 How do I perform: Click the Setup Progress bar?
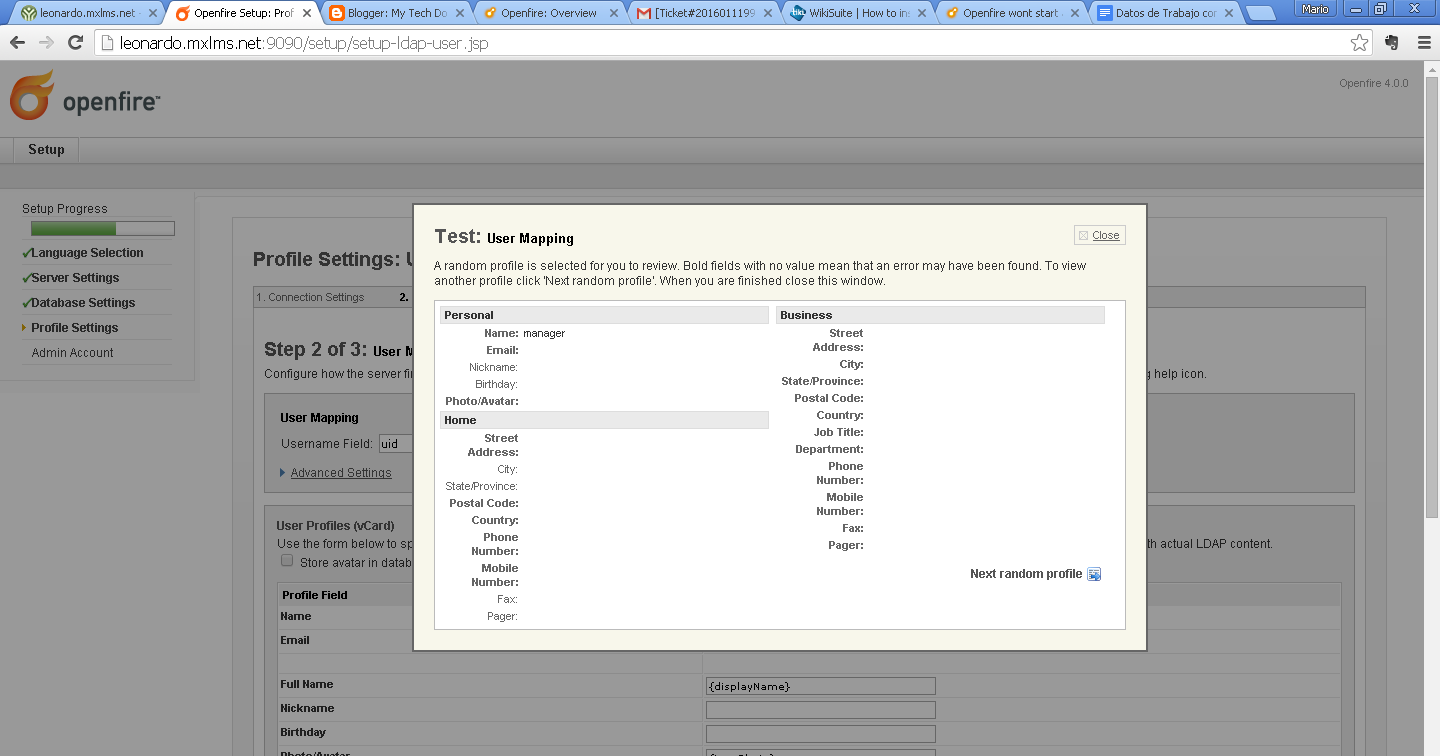click(102, 228)
